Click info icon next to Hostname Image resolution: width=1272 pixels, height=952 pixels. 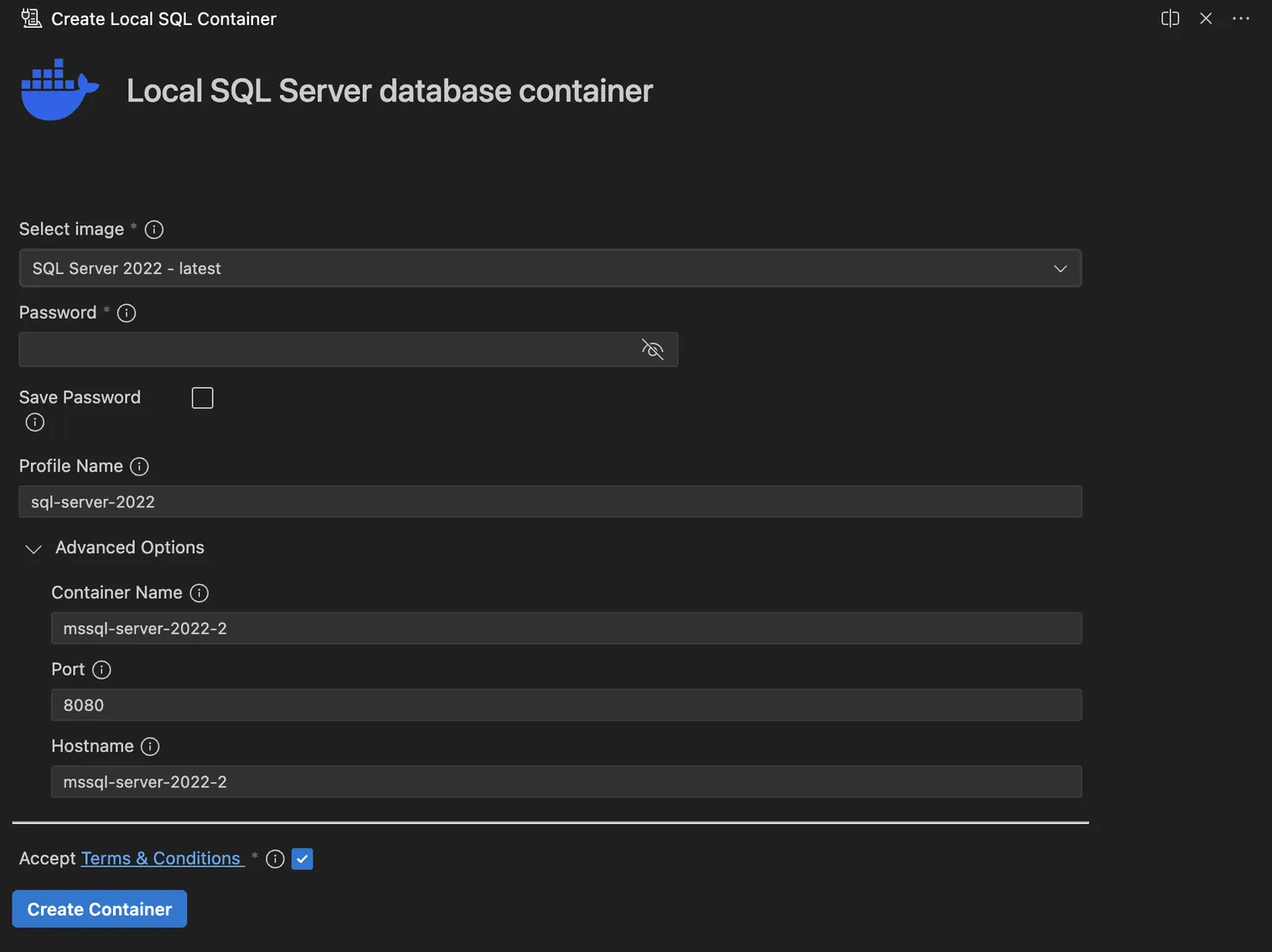click(150, 747)
